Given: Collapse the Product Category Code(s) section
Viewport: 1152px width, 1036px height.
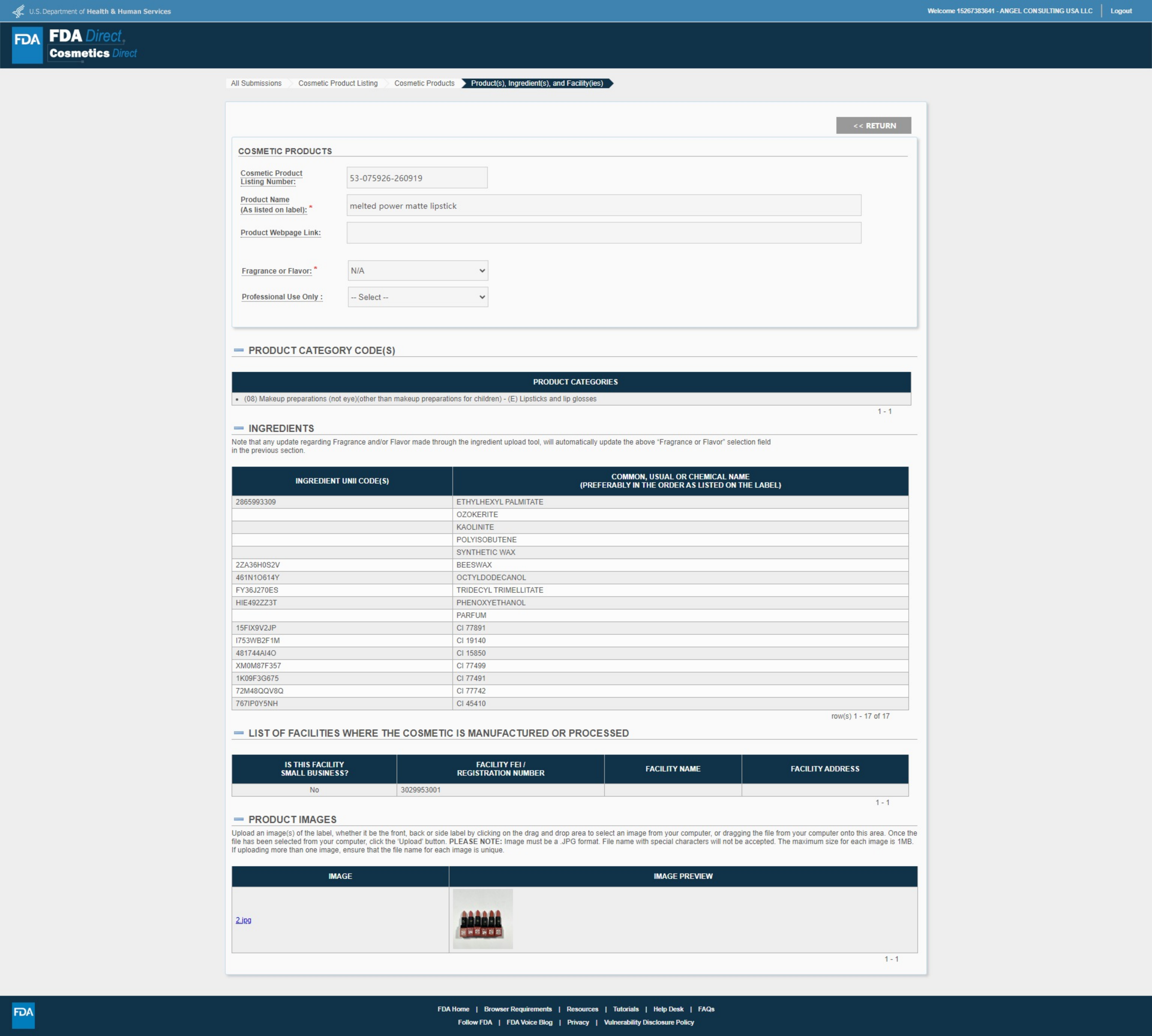Looking at the screenshot, I should coord(238,350).
